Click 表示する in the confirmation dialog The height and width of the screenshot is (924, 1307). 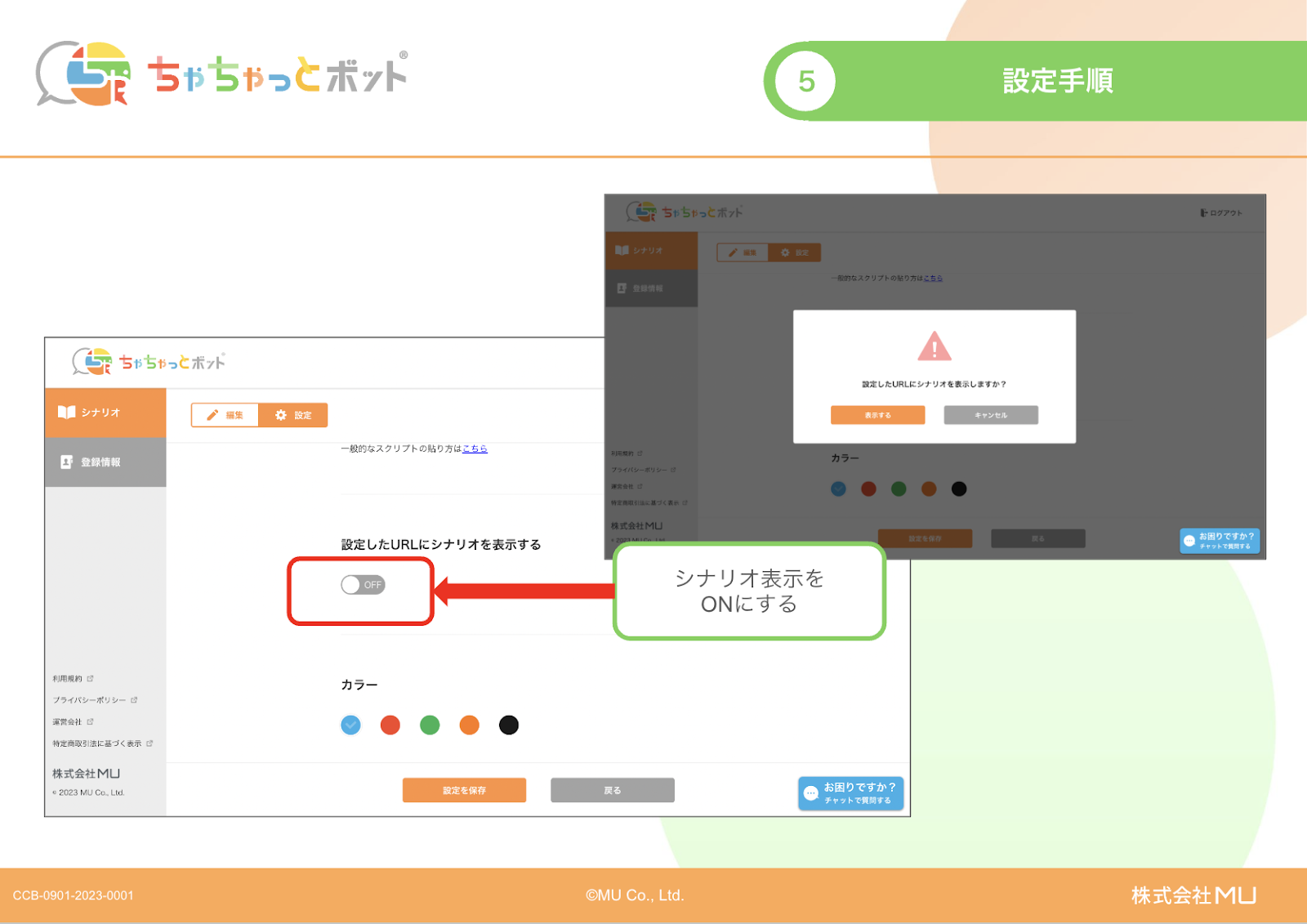(878, 415)
